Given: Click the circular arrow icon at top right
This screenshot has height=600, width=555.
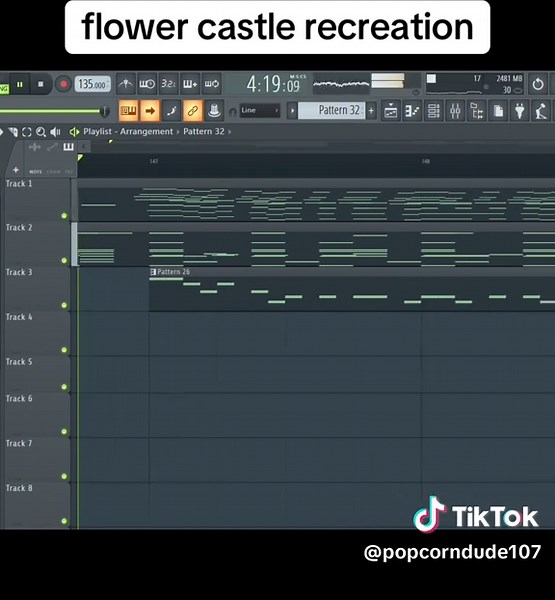Looking at the screenshot, I should click(x=538, y=84).
